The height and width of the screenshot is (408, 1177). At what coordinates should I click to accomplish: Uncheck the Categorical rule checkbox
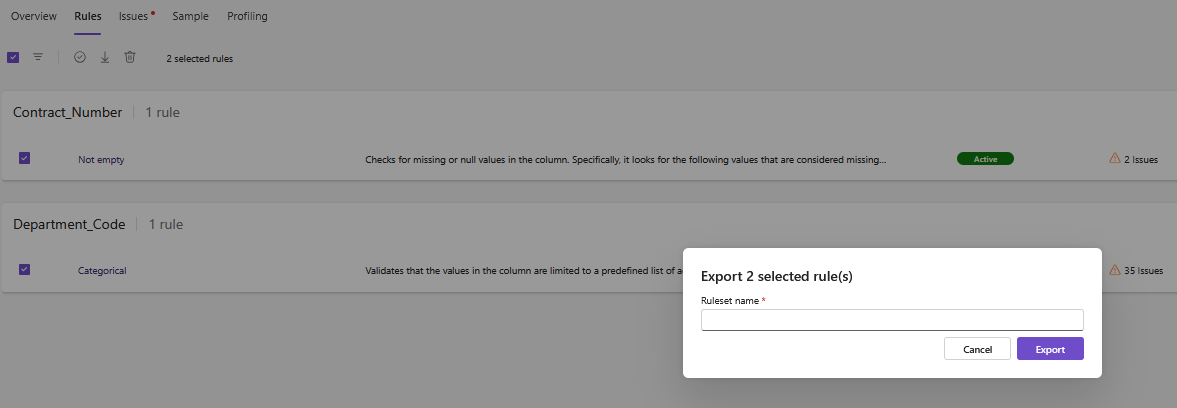pyautogui.click(x=25, y=269)
